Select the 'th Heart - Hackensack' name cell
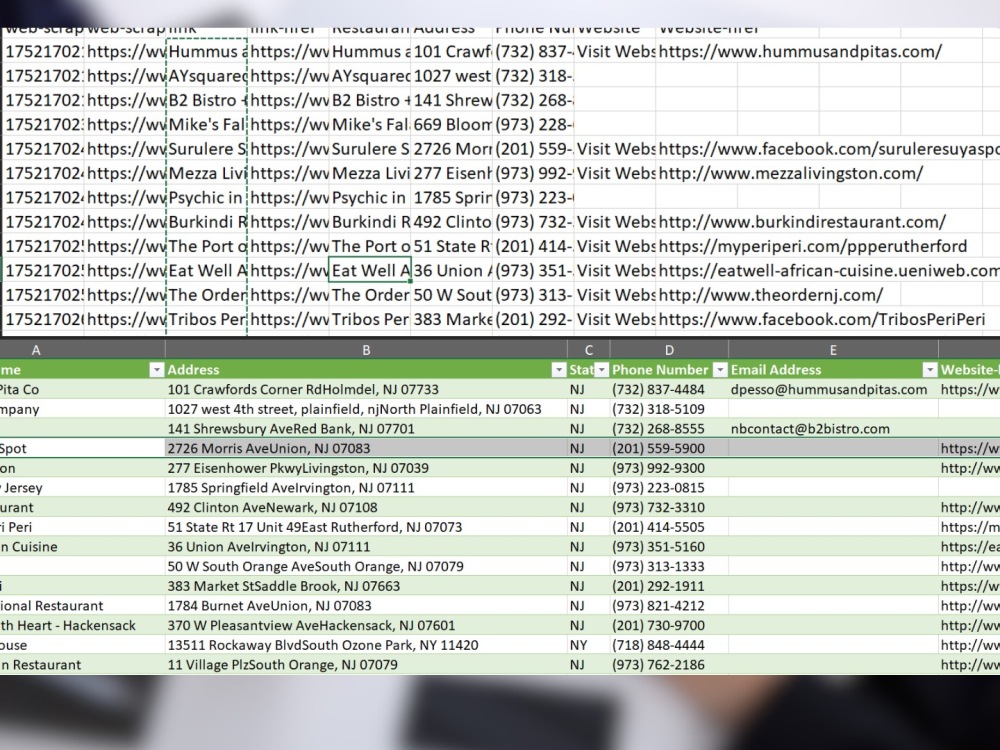Screen dimensions: 1000x750 [x=82, y=626]
